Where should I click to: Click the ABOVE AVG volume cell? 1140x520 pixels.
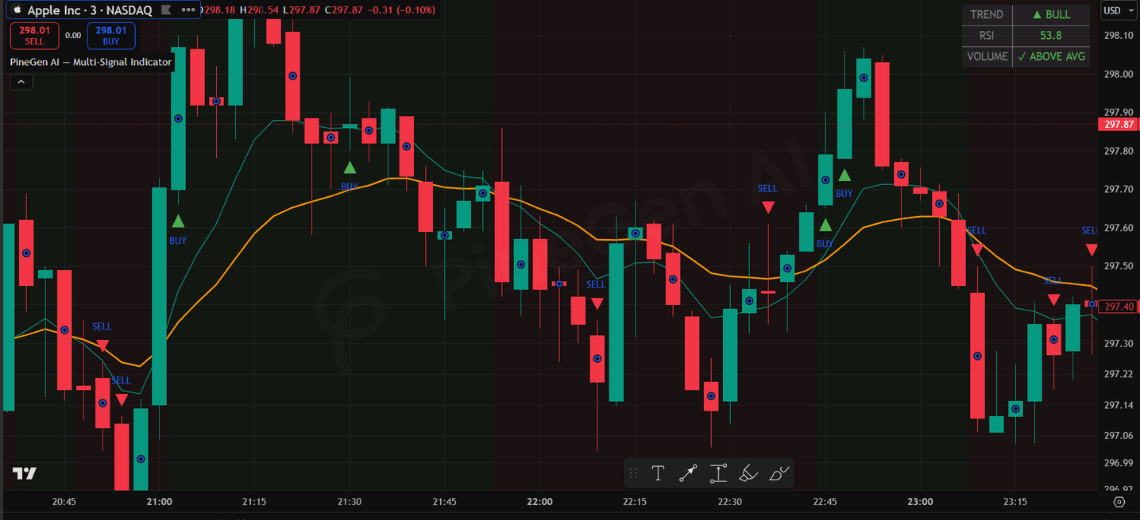1051,56
